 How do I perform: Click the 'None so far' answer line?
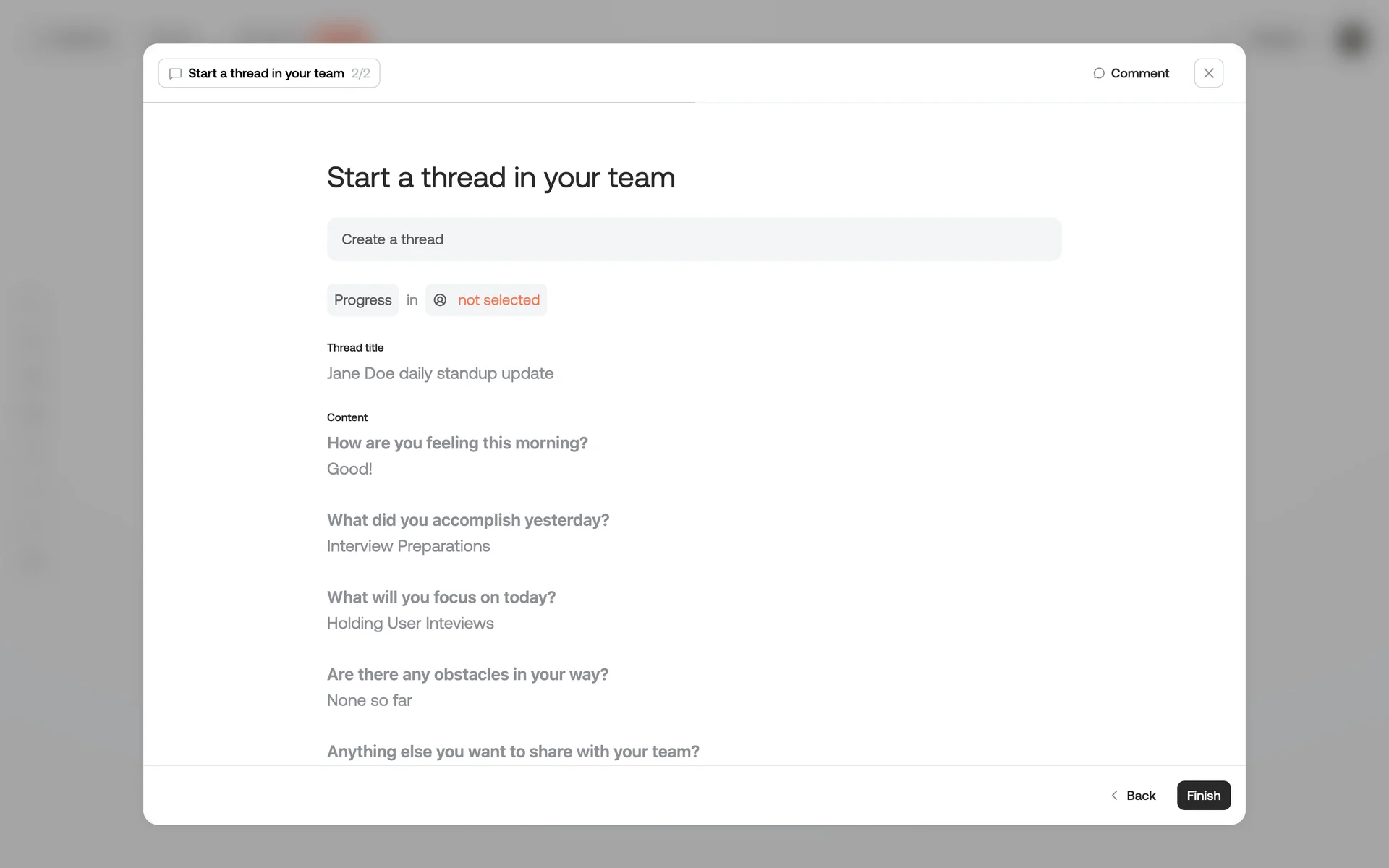click(369, 700)
